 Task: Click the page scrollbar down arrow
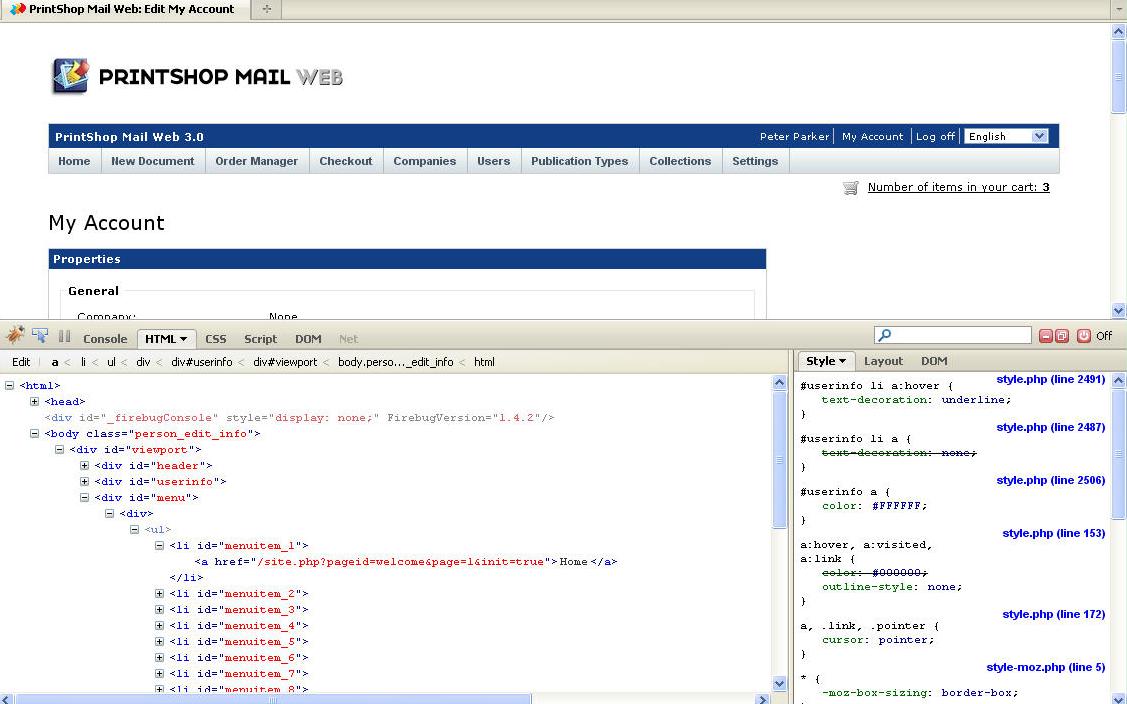tap(1118, 311)
